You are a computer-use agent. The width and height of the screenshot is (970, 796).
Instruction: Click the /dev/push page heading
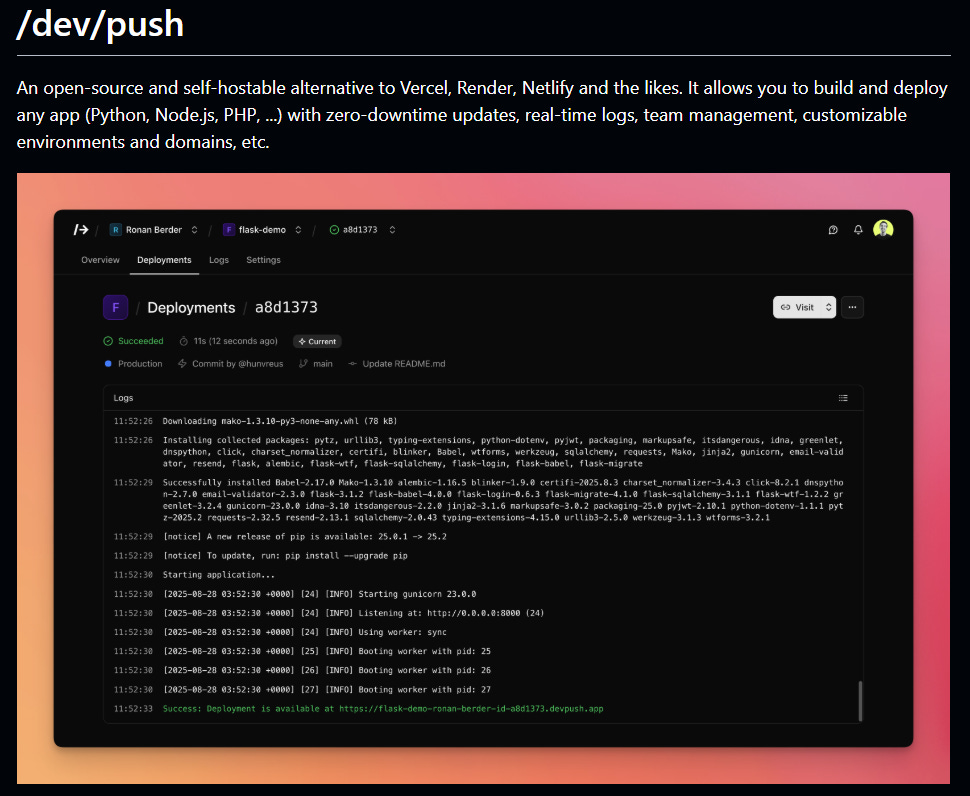[x=100, y=25]
